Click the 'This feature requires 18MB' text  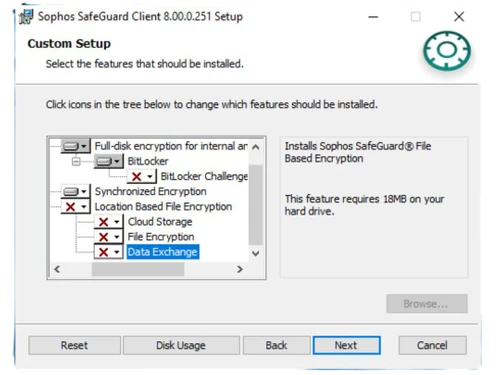pyautogui.click(x=364, y=205)
